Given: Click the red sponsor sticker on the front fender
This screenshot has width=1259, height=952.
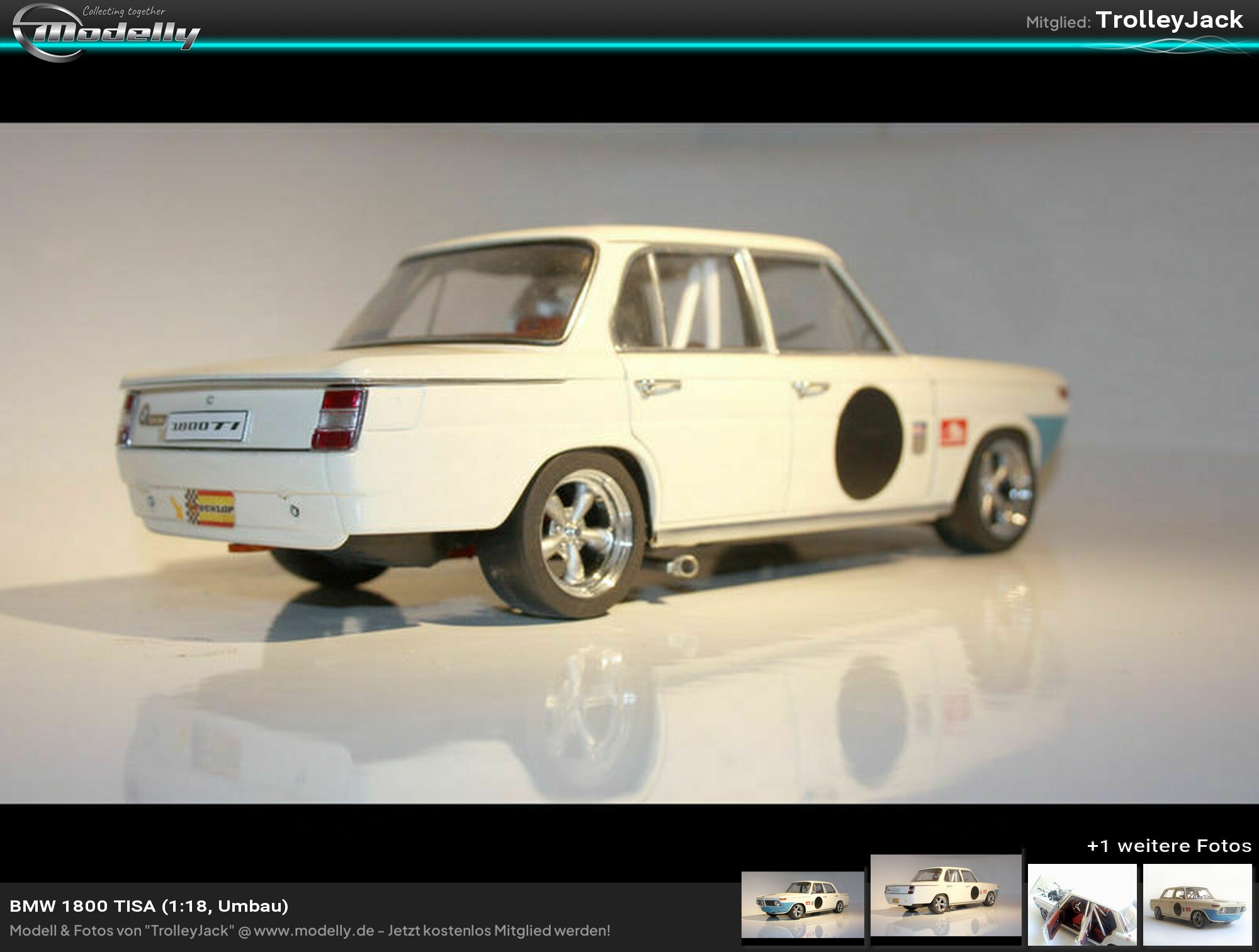Looking at the screenshot, I should point(954,433).
